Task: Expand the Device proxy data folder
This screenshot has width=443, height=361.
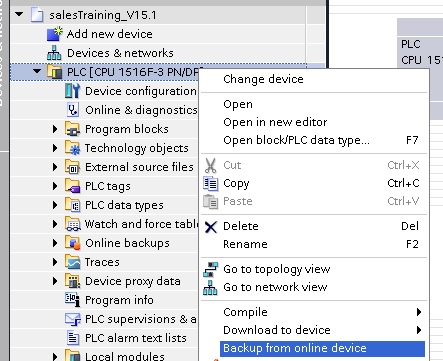Action: tap(55, 281)
